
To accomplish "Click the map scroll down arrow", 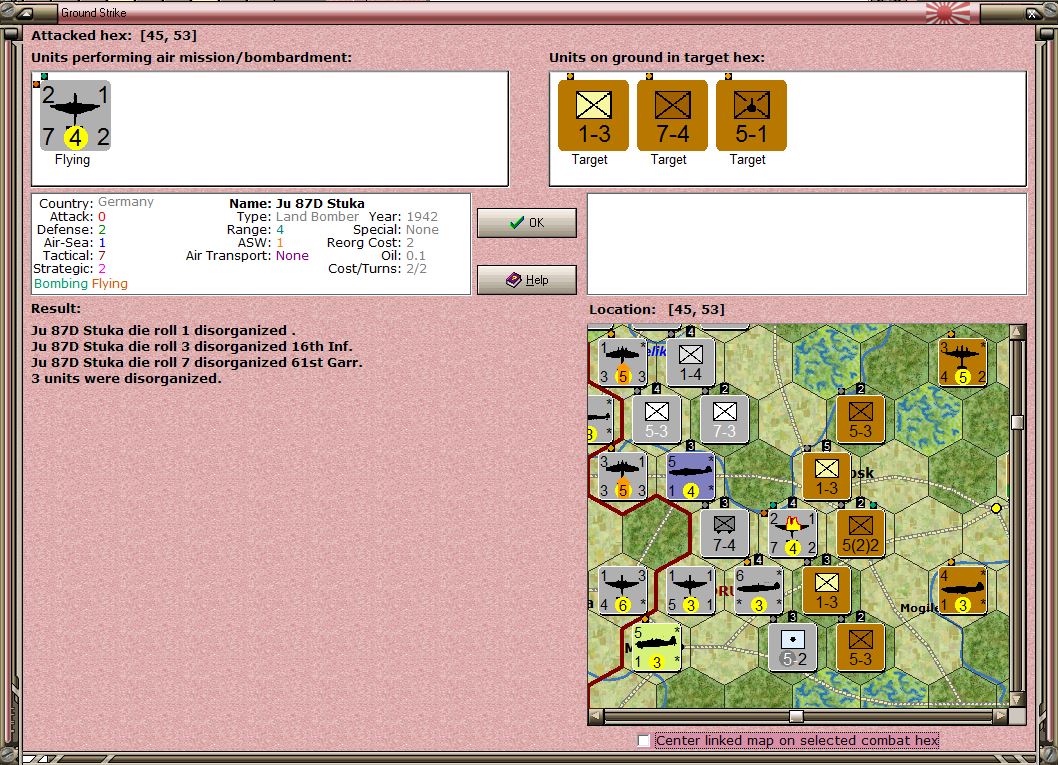I will click(1018, 699).
